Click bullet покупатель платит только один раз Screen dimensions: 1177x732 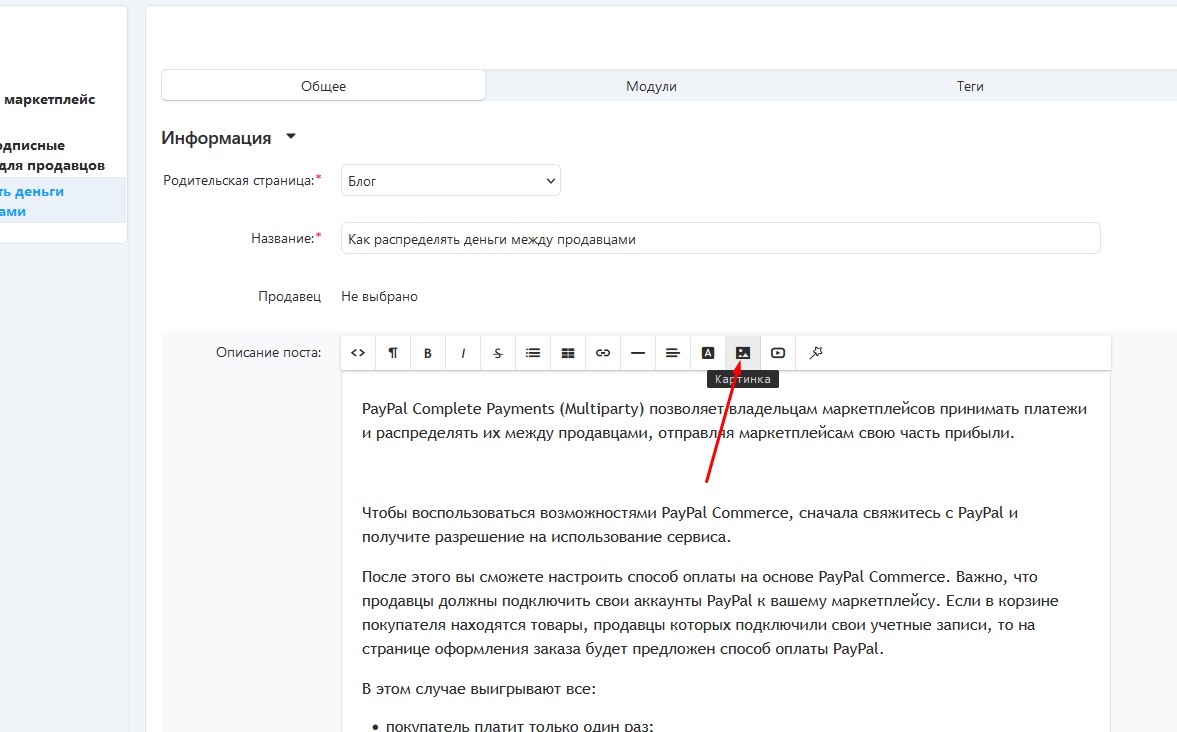click(x=519, y=725)
